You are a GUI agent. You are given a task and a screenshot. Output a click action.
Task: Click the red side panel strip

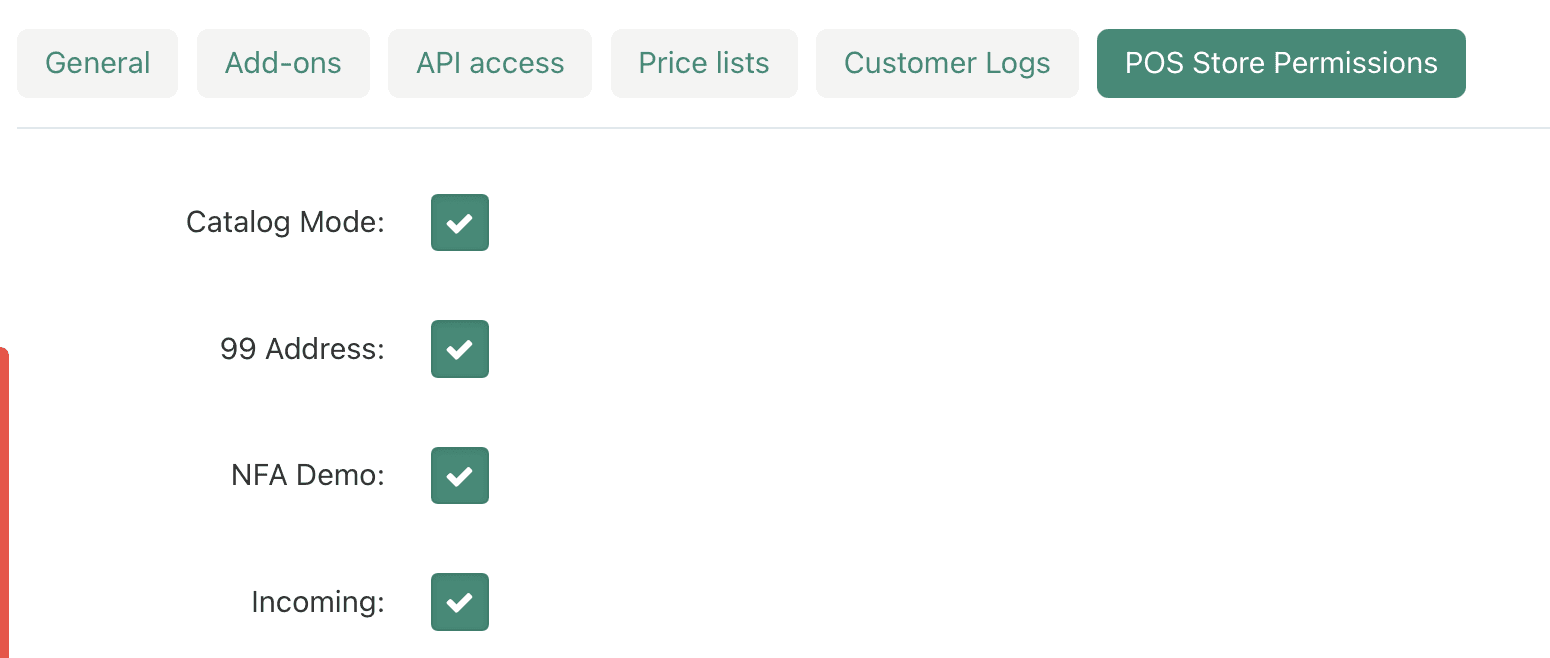[4, 502]
